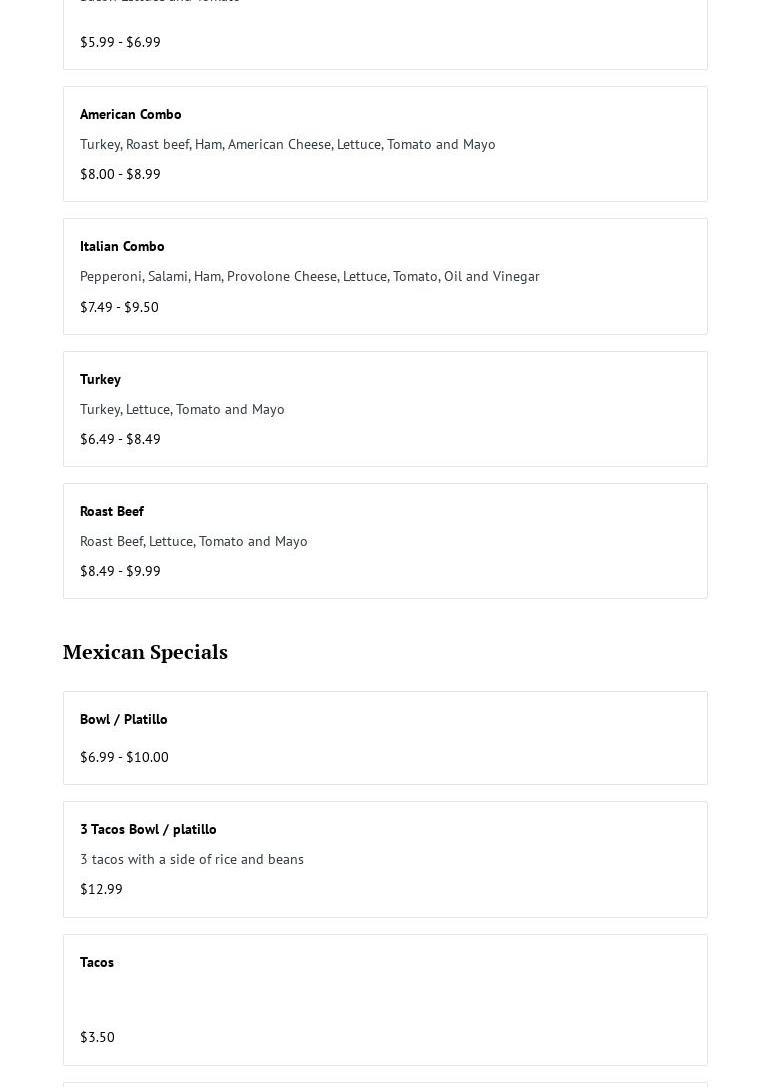Open the Tacos menu item
This screenshot has width=770, height=1087.
click(x=97, y=962)
